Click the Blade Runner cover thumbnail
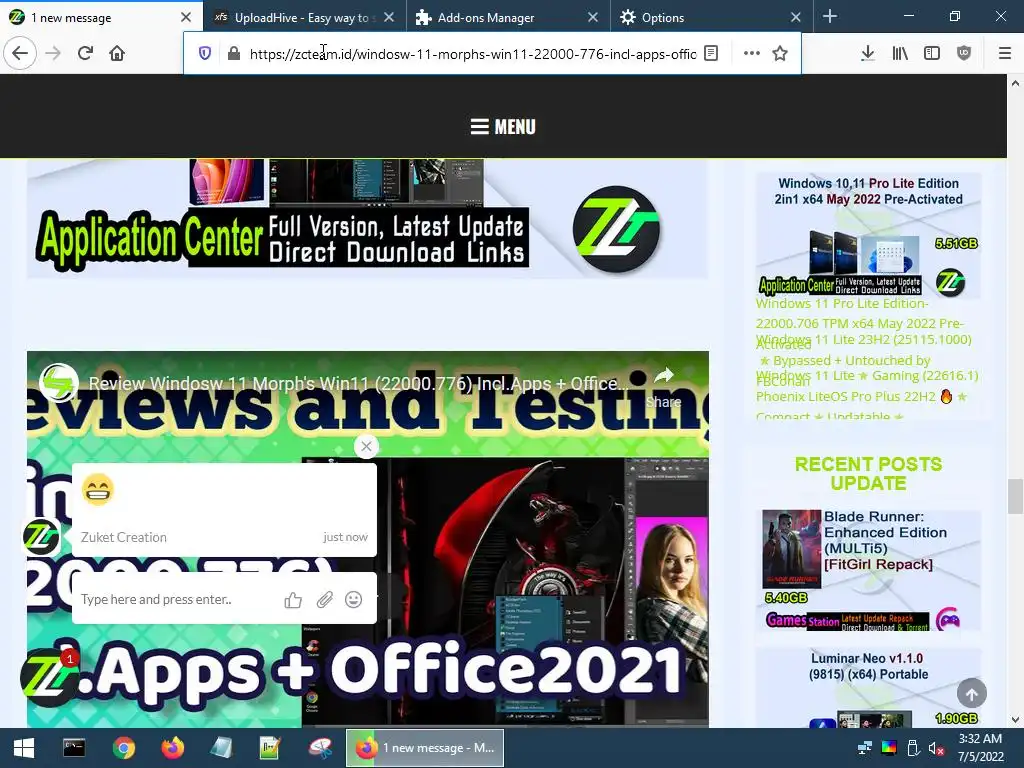The width and height of the screenshot is (1024, 768). (792, 549)
